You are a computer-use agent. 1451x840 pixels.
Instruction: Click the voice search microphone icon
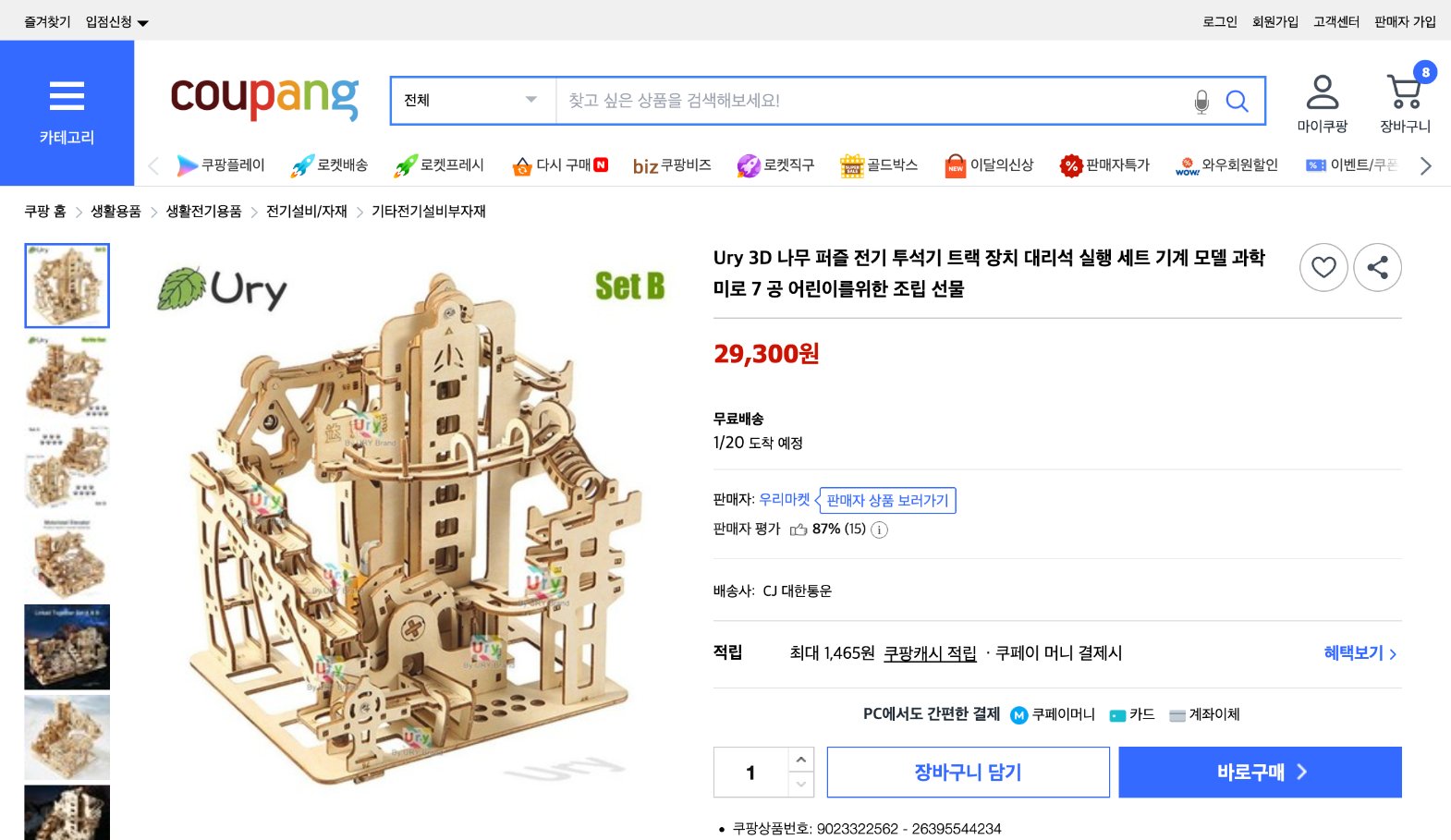tap(1201, 102)
